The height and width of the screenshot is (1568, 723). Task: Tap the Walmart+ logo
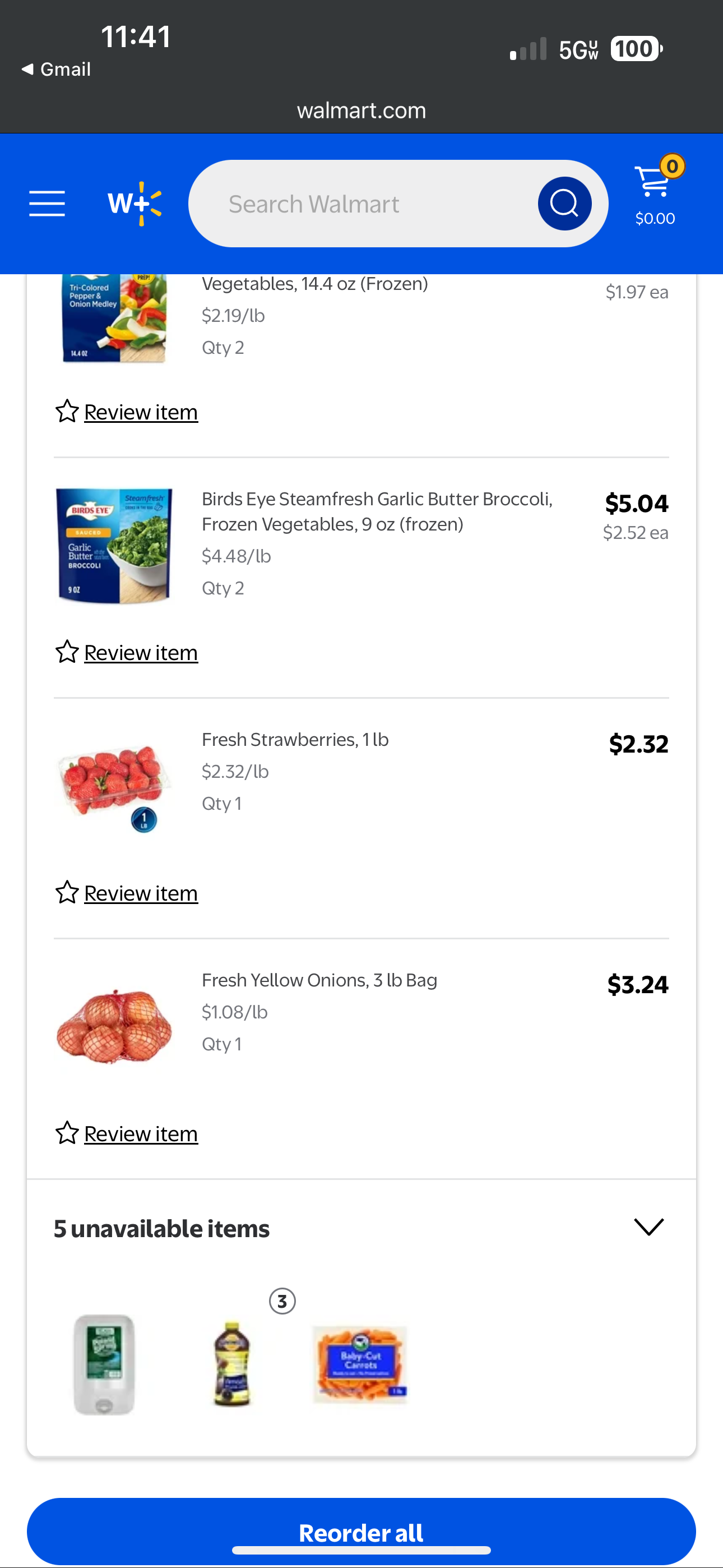tap(135, 204)
